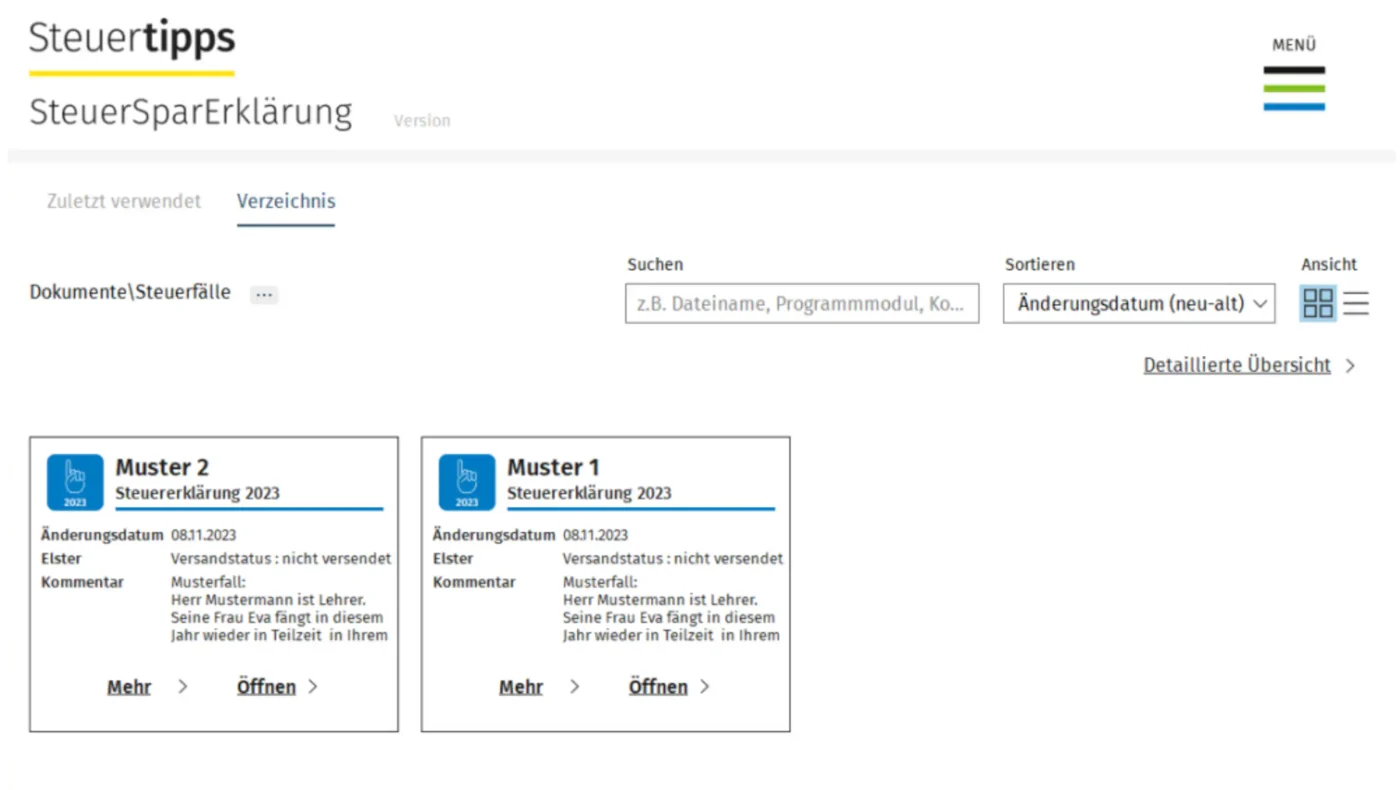Click the arrow beside Öffnen in Muster 1
Viewport: 1400px width, 790px height.
pos(705,687)
